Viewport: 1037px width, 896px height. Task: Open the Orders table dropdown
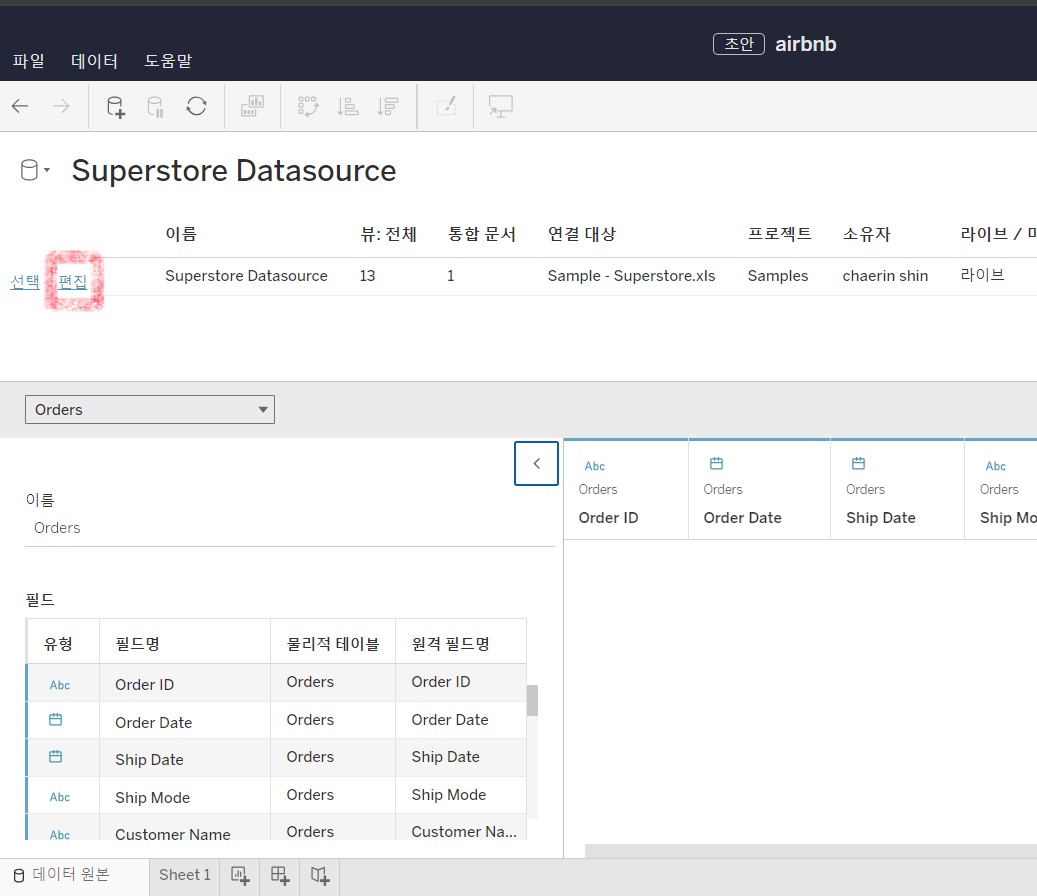[150, 409]
